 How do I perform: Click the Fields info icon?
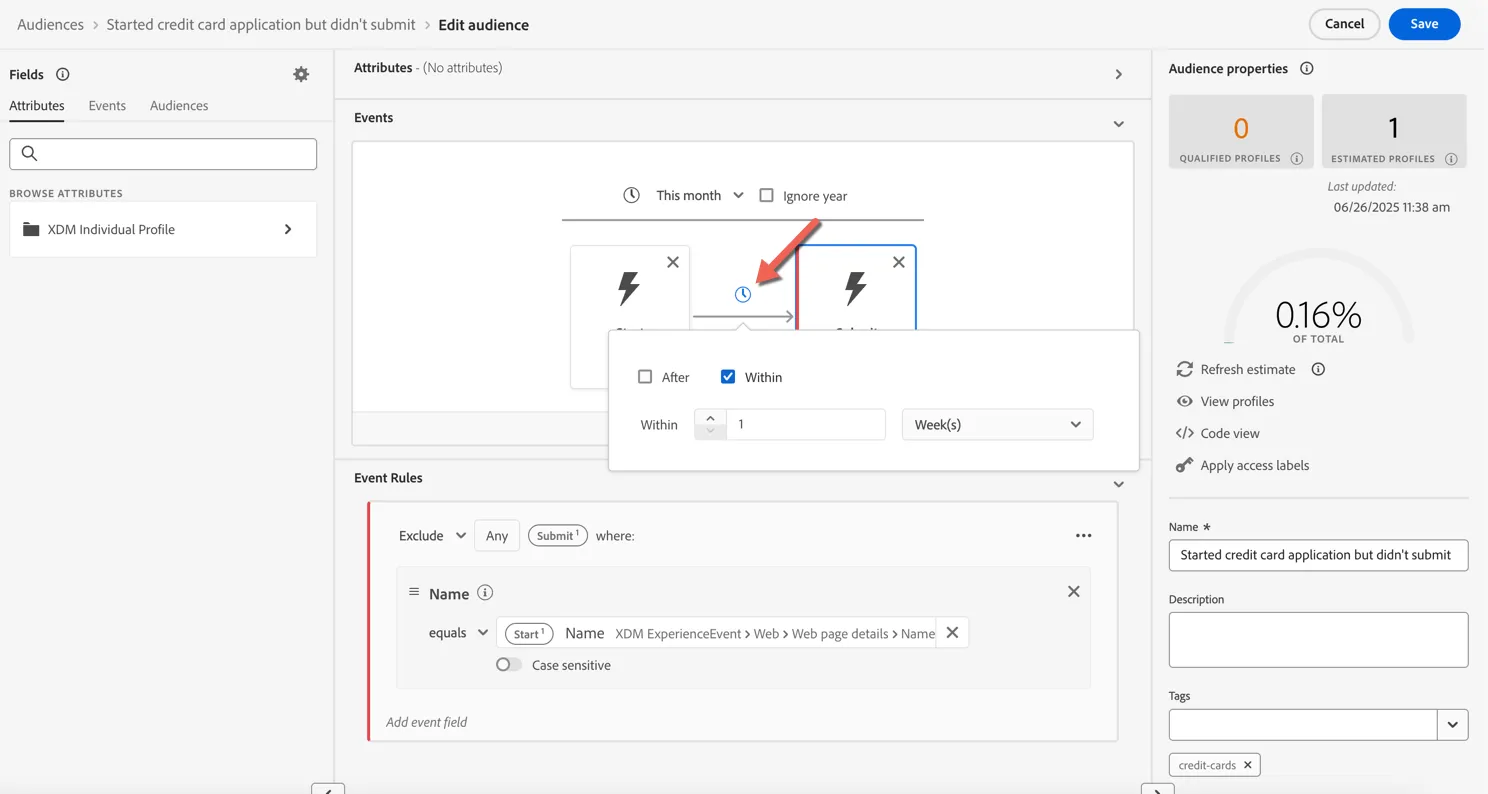(62, 74)
